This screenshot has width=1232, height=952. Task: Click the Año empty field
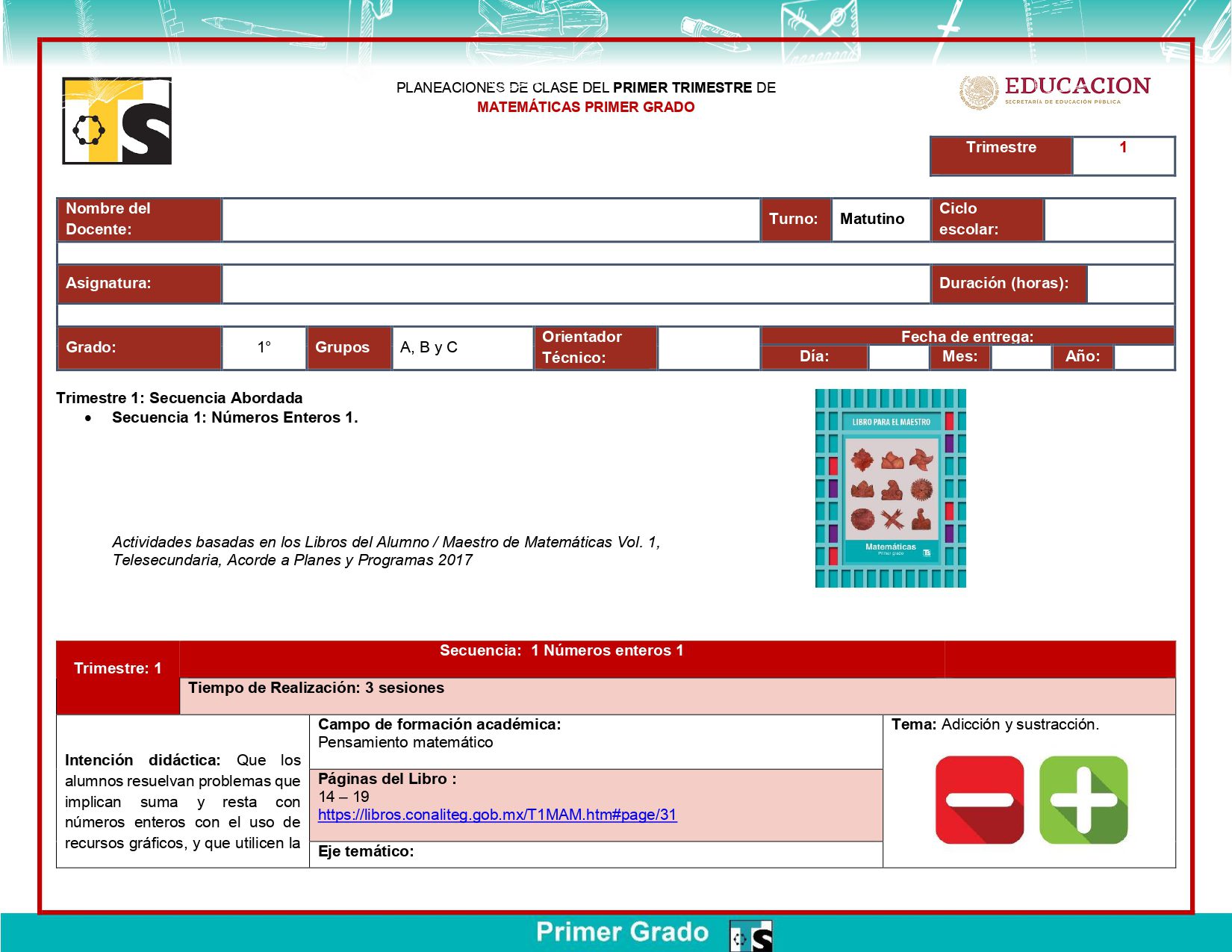1144,357
